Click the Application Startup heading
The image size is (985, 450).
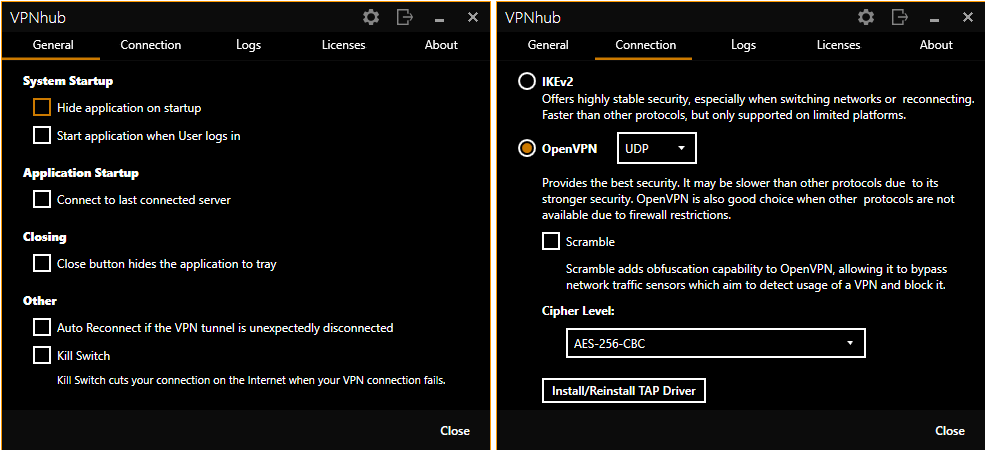coord(81,173)
